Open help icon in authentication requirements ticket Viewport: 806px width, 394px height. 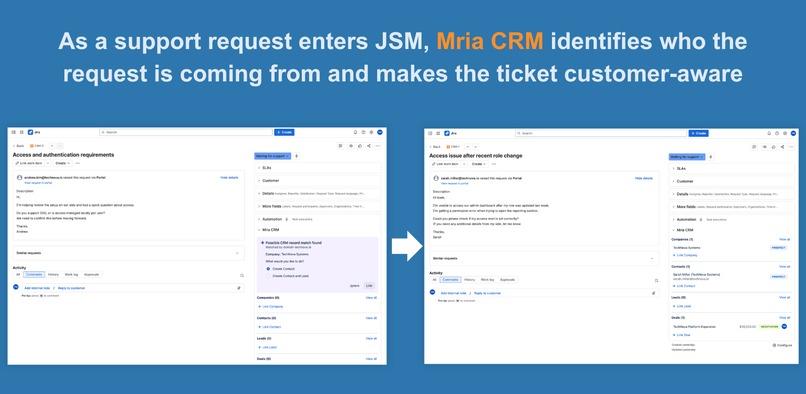click(x=363, y=132)
